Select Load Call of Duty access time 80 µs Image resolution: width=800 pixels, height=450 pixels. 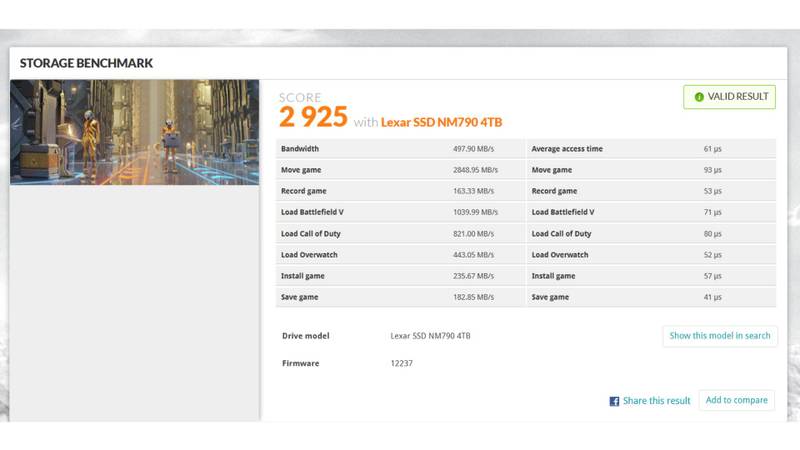coord(712,234)
